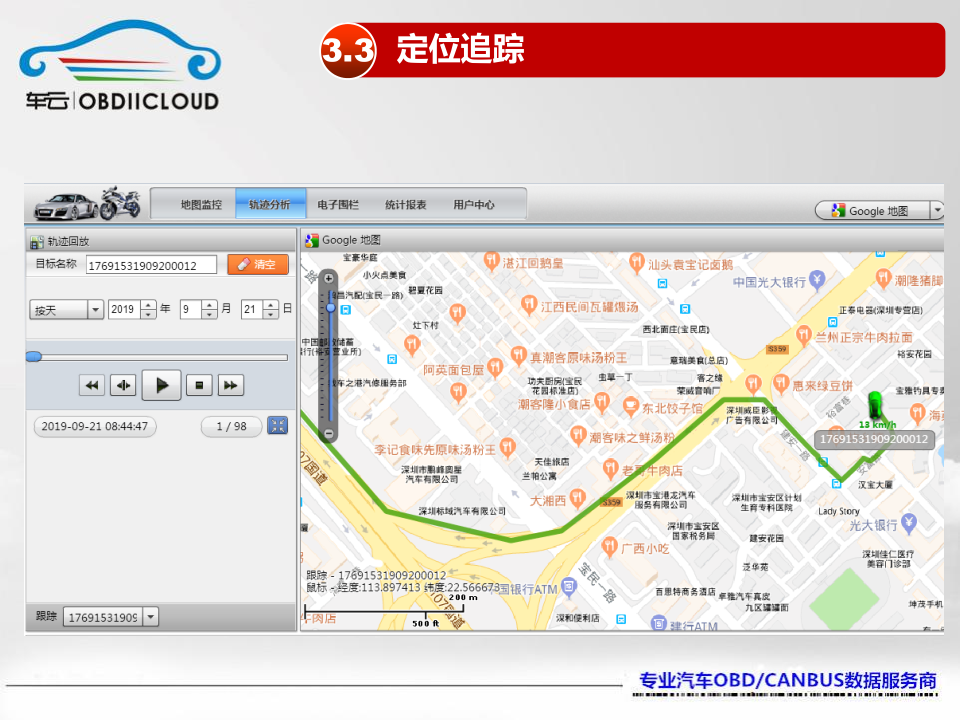Zoom out with the map minus button
Image resolution: width=960 pixels, height=720 pixels.
[x=329, y=433]
